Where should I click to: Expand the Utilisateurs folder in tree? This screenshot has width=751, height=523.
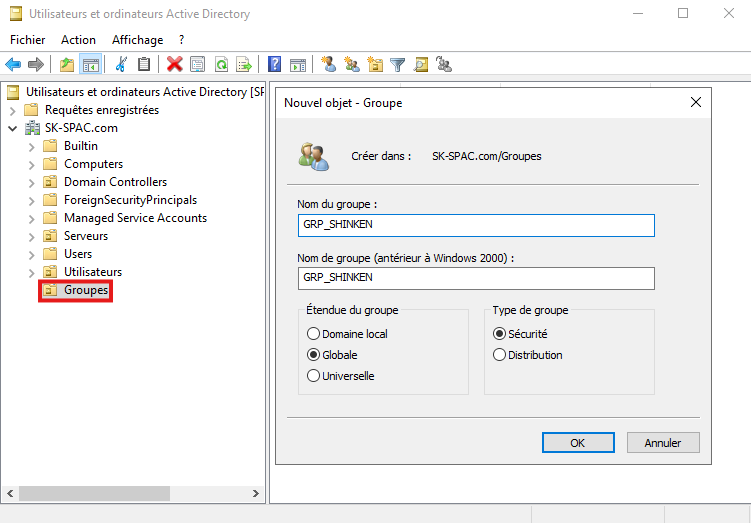[32, 272]
